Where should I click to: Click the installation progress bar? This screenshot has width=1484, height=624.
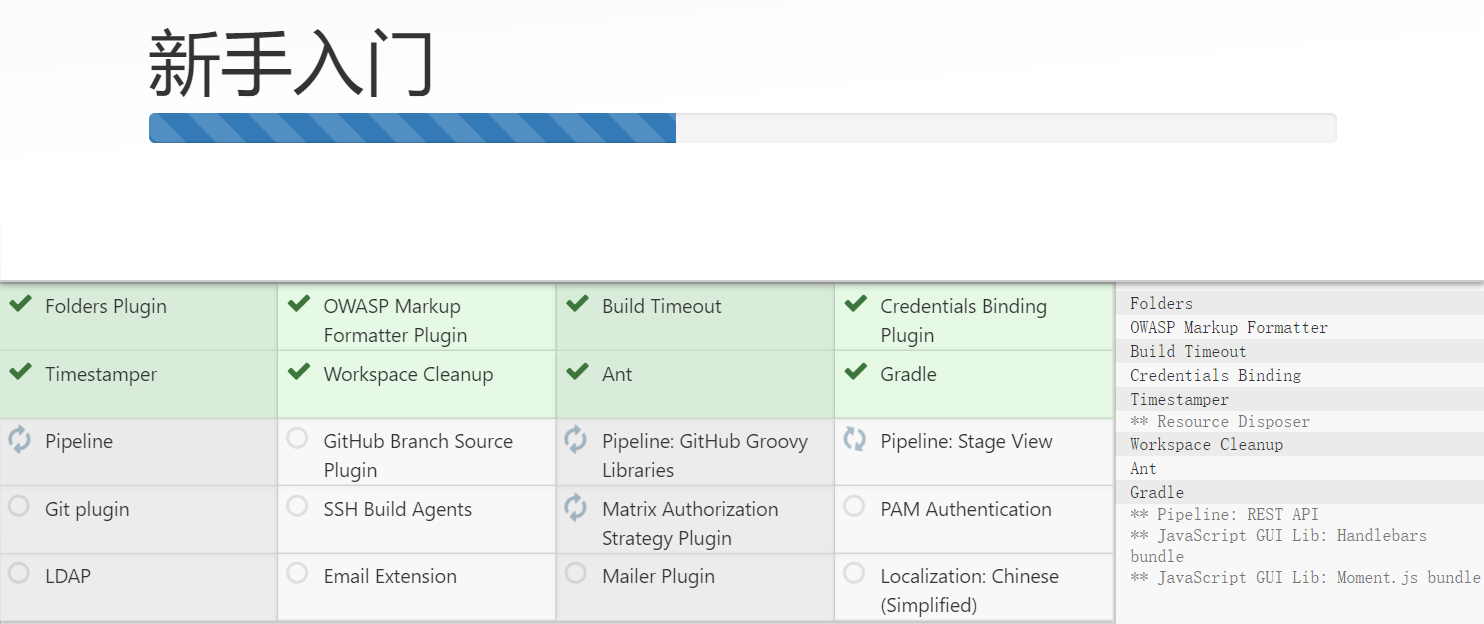point(742,128)
